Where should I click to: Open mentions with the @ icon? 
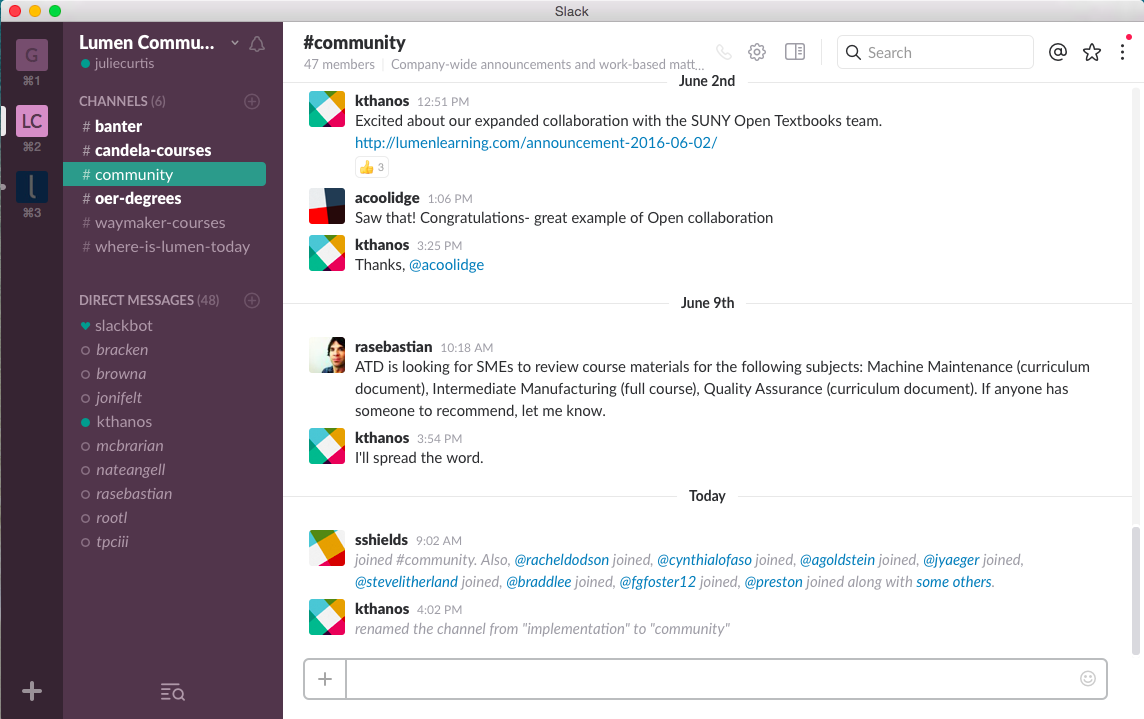pyautogui.click(x=1058, y=52)
